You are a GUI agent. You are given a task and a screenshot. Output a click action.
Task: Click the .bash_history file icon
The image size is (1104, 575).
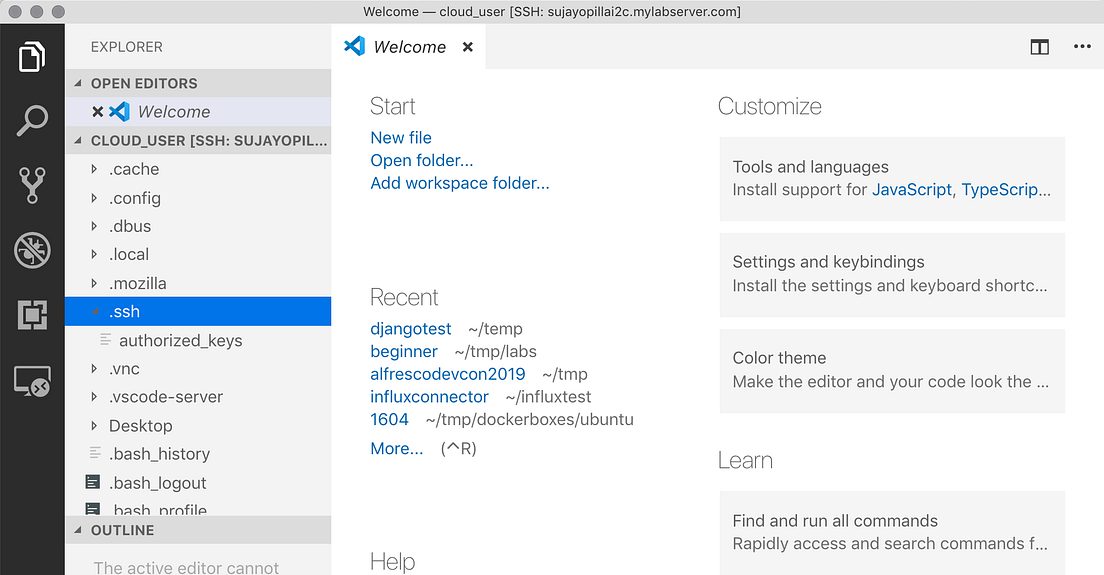[95, 453]
